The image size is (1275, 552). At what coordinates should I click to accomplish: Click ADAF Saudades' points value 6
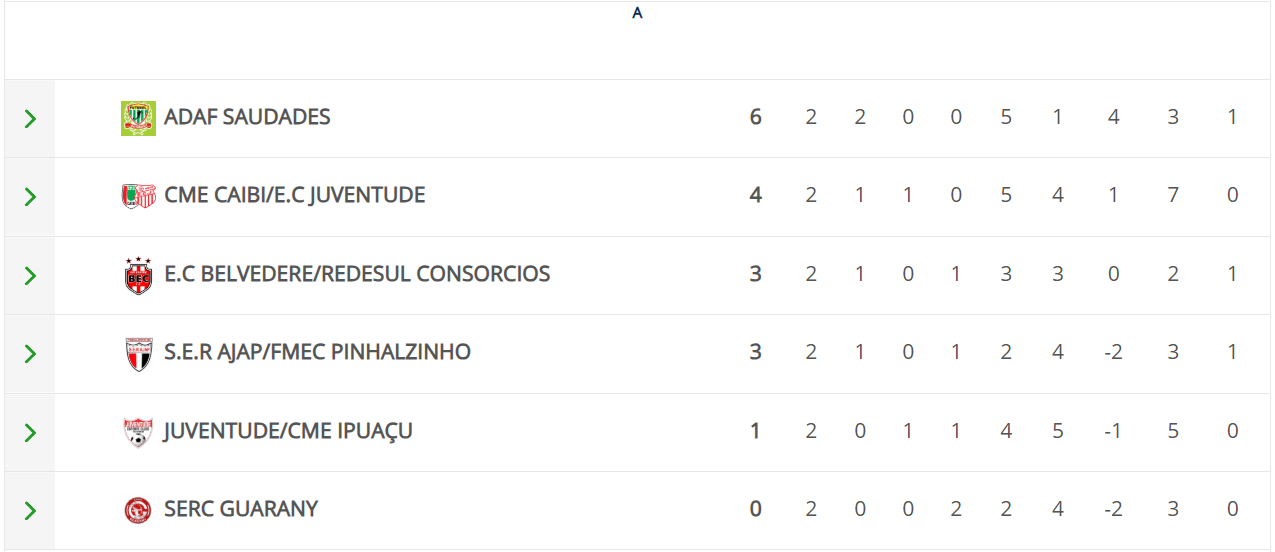[756, 117]
